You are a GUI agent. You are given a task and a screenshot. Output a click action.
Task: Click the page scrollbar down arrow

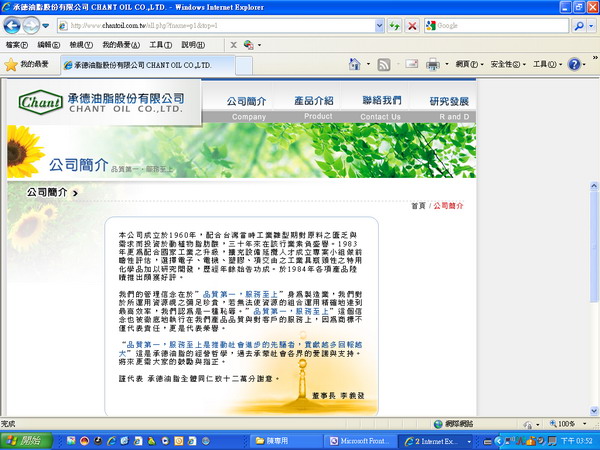(594, 411)
